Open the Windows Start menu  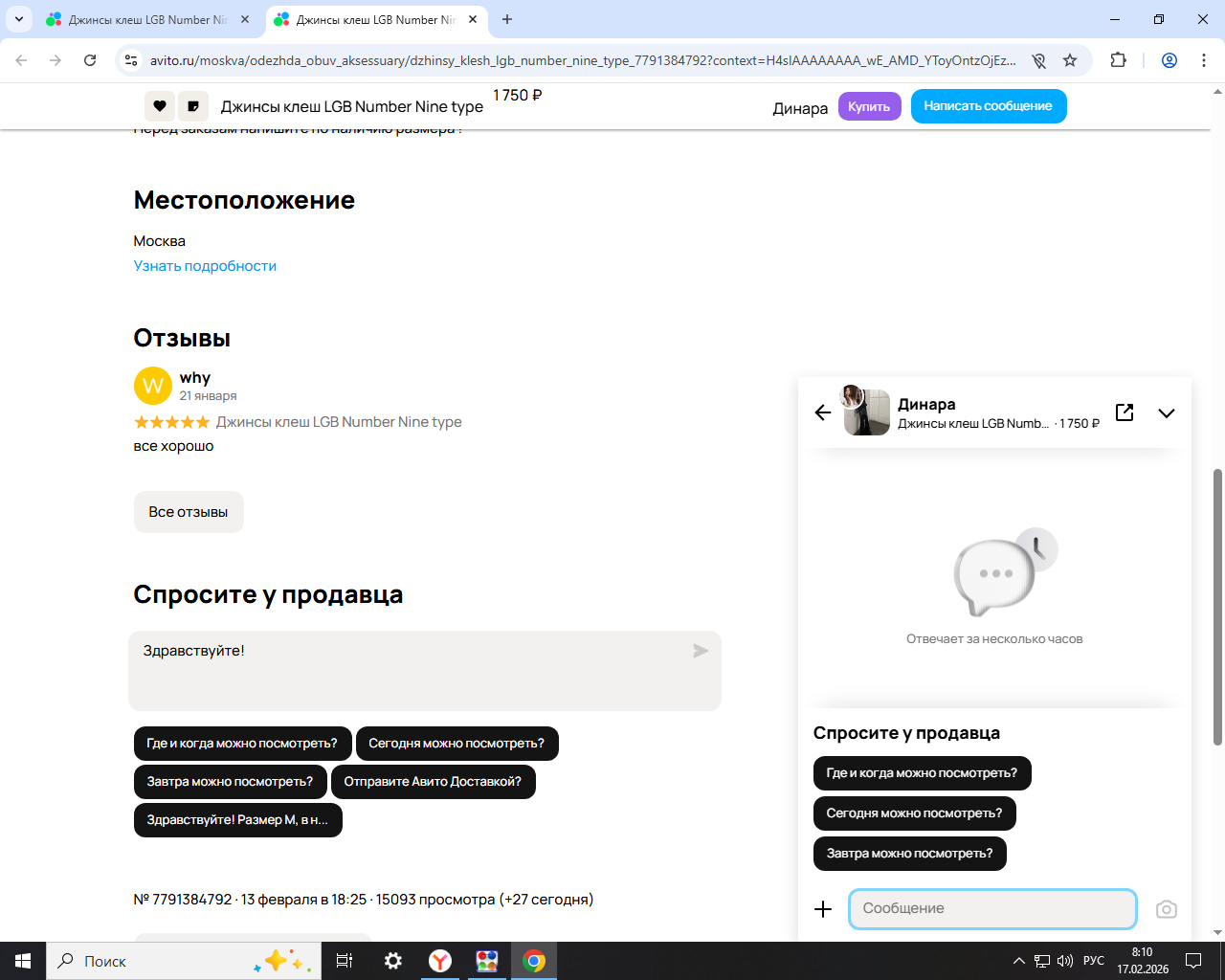coord(23,961)
